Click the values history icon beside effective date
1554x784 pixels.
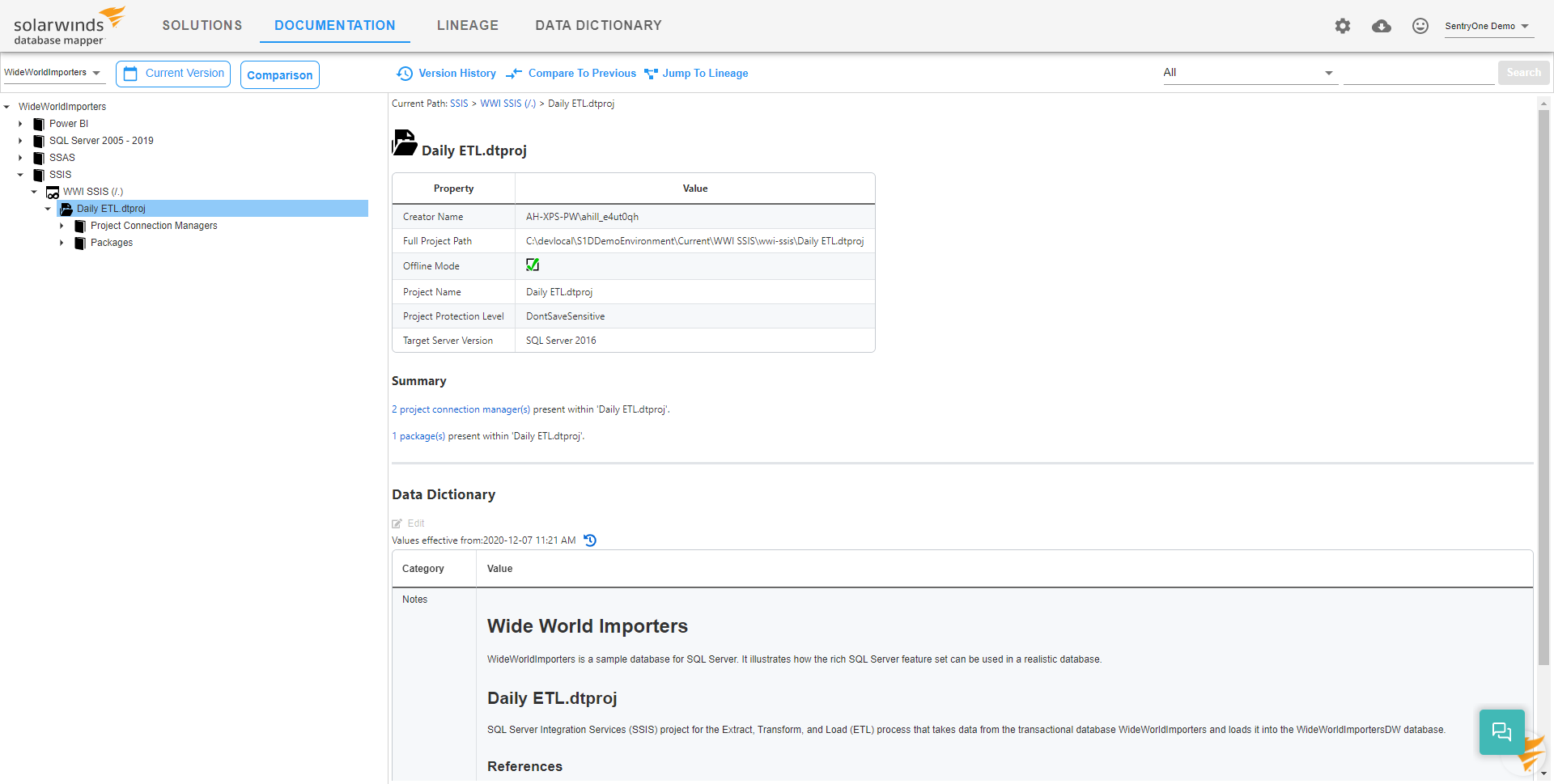click(x=590, y=540)
